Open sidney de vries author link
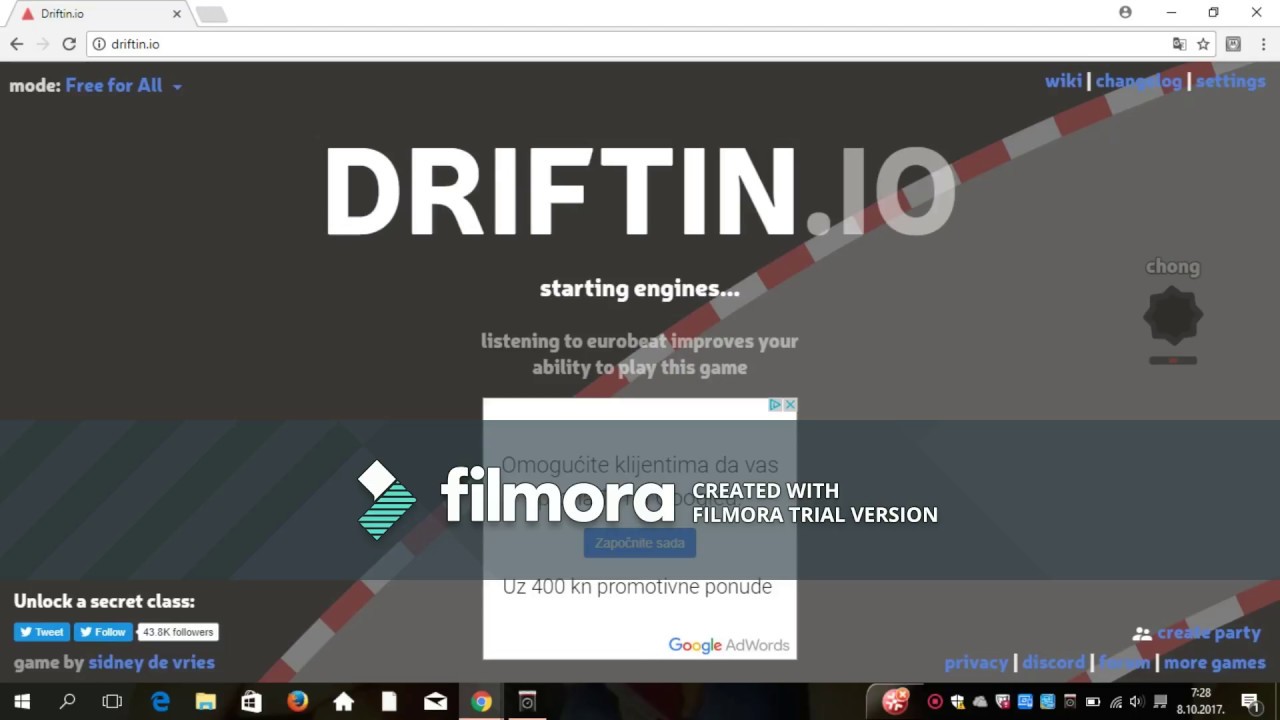Screen dimensions: 1280x720 click(151, 662)
